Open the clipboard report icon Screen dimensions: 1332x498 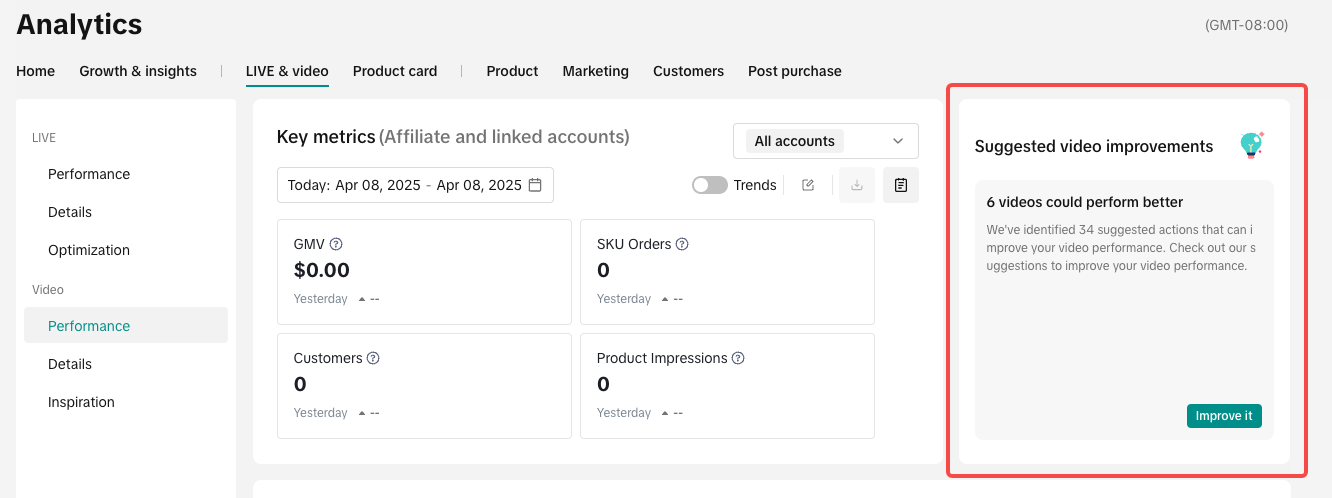(901, 185)
